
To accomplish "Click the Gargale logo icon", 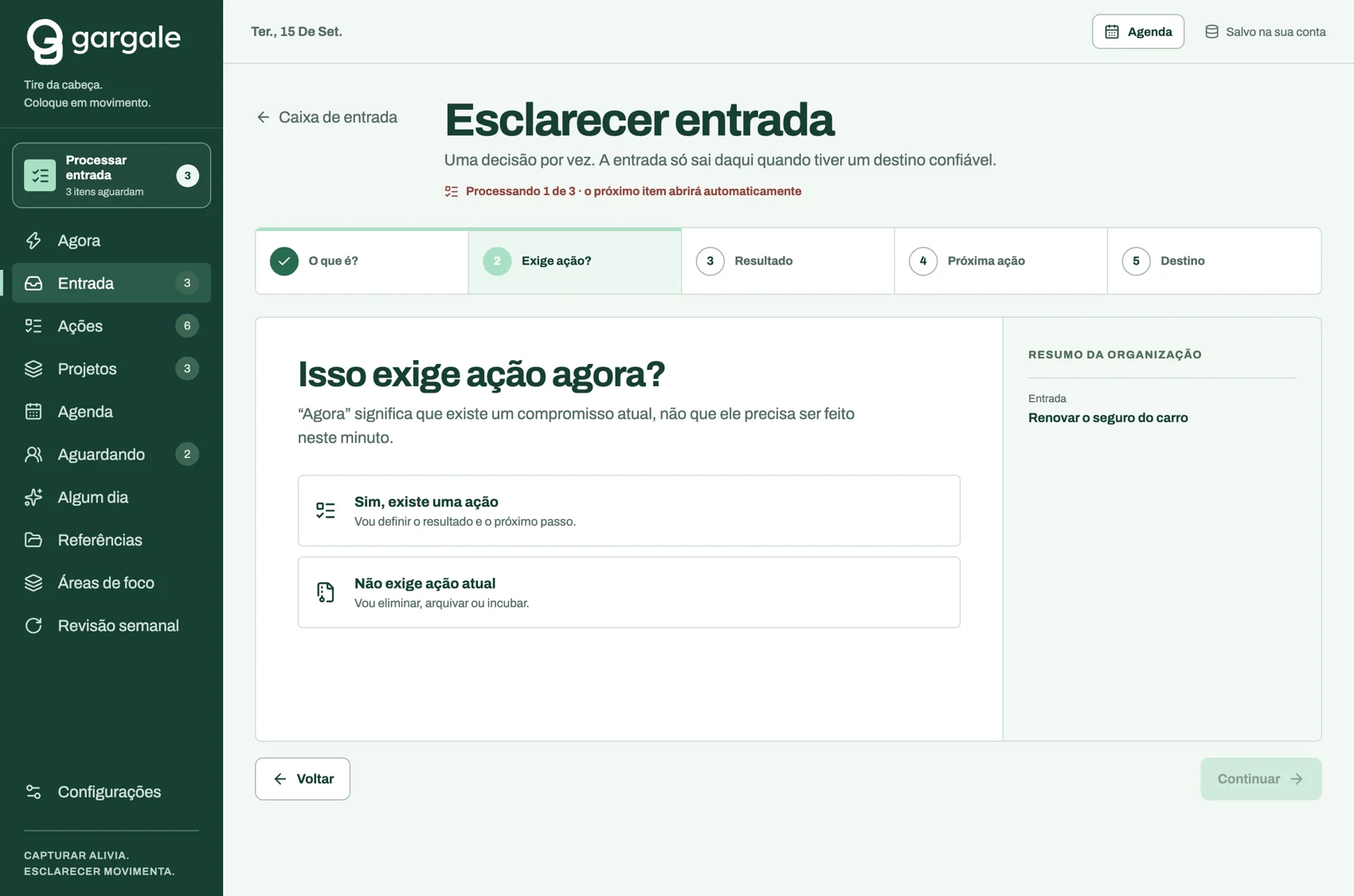I will (x=45, y=41).
